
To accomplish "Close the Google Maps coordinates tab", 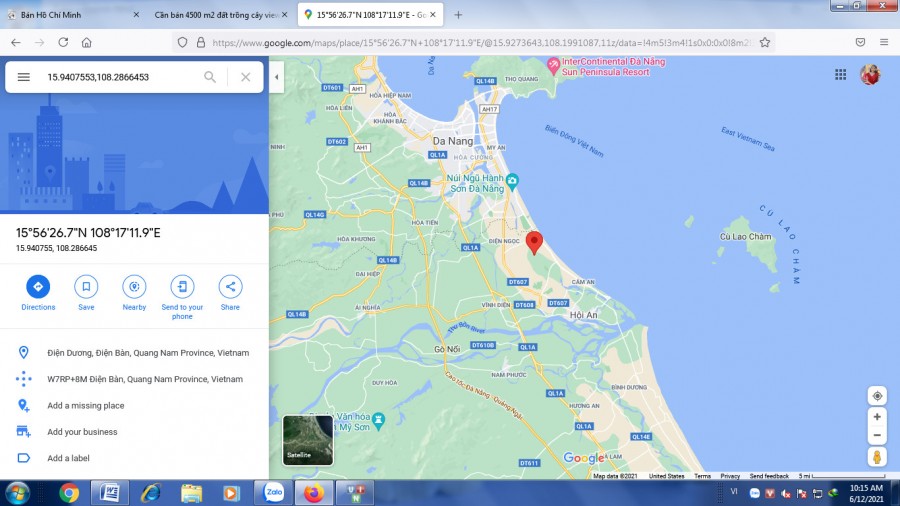I will (433, 15).
